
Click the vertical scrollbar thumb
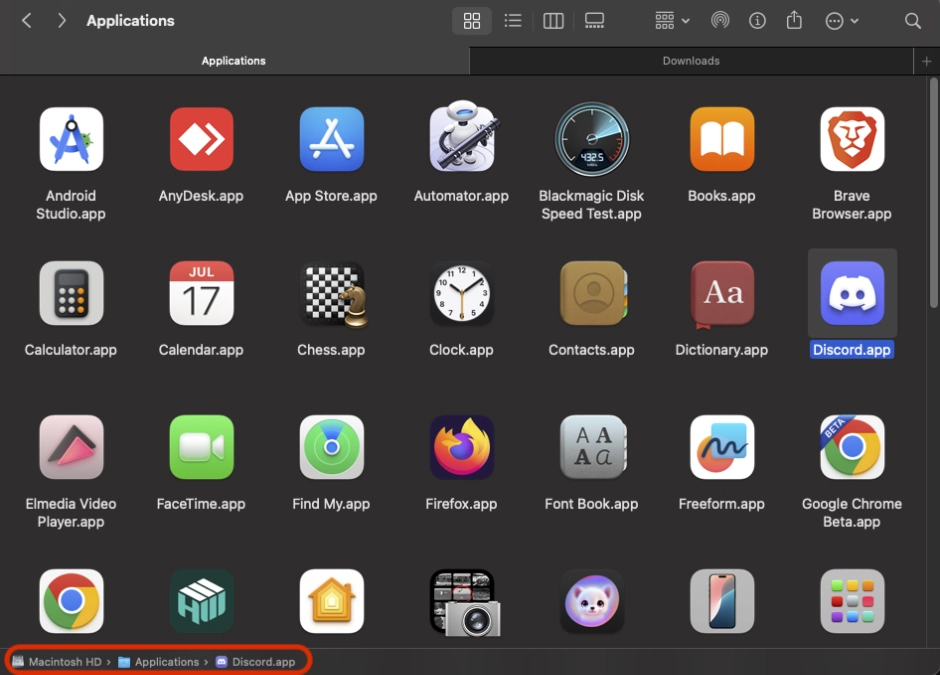[x=933, y=193]
